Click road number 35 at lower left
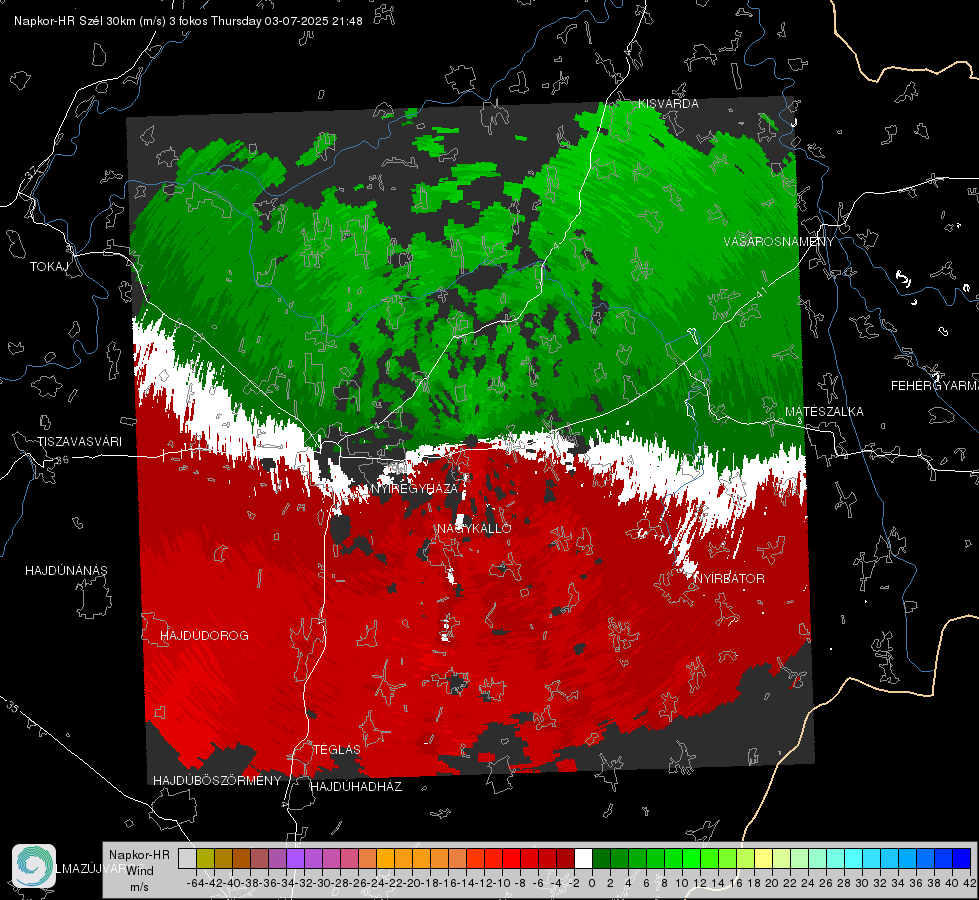The image size is (979, 900). [x=12, y=707]
